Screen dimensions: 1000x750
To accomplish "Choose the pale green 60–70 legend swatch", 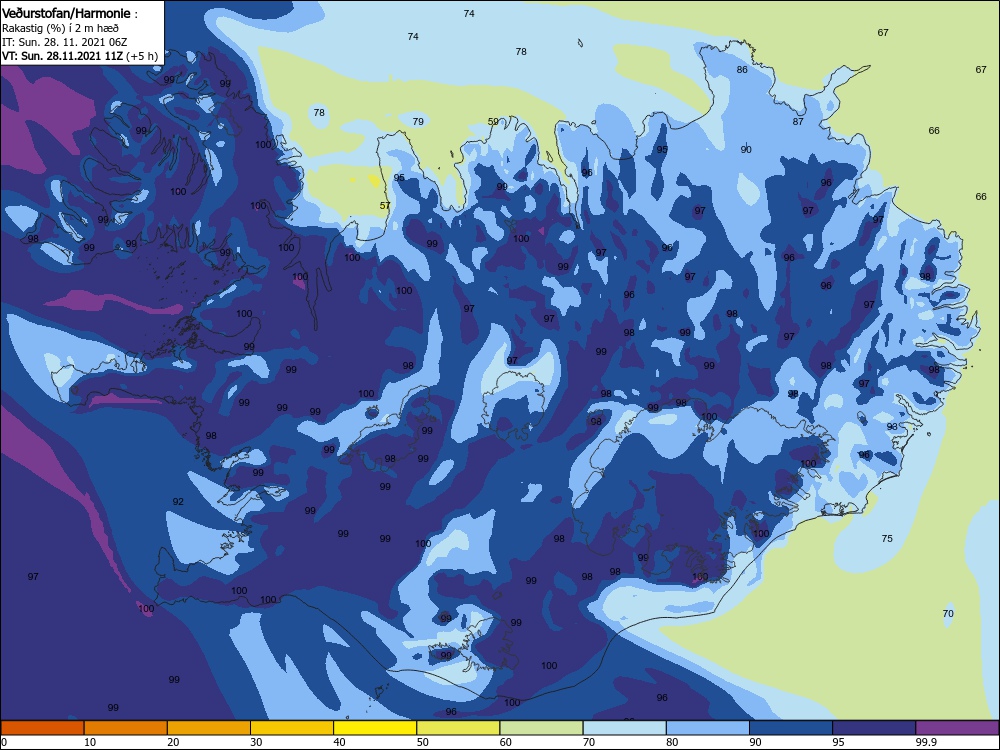I will (541, 728).
